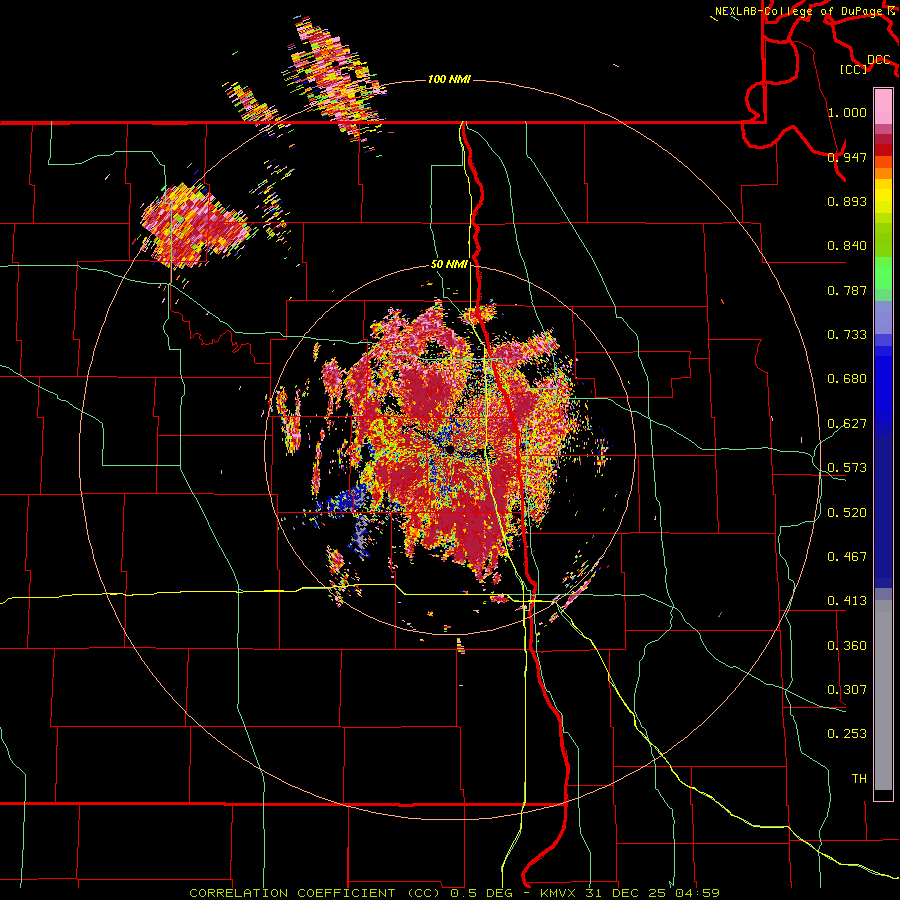Click the 0.680 legend value
The image size is (900, 900).
pos(847,379)
